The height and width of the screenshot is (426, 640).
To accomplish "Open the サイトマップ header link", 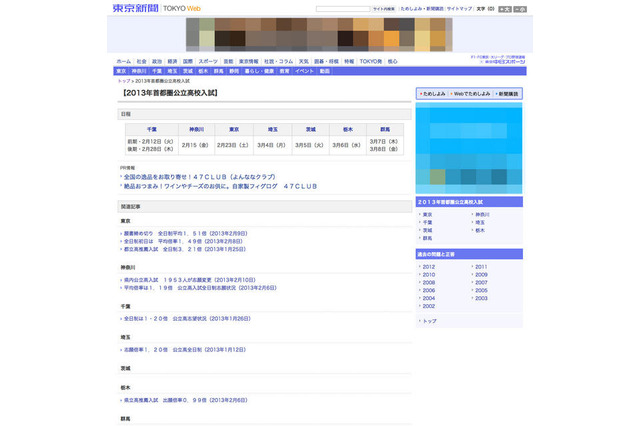I will coord(459,9).
